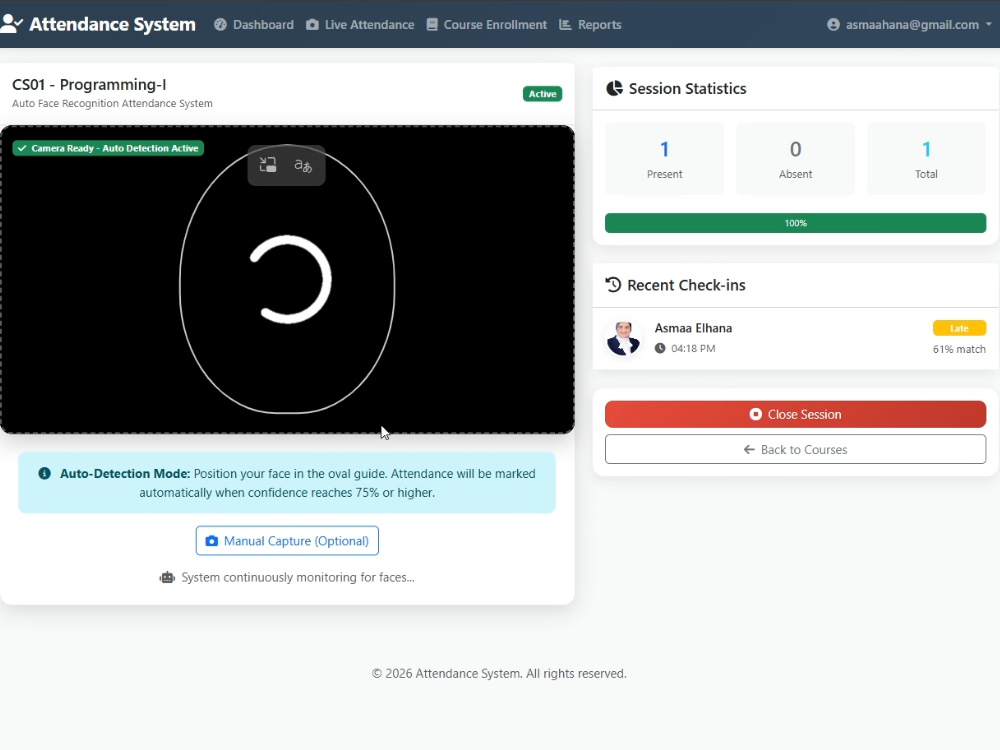Click the '61% match' text
The height and width of the screenshot is (750, 1000).
coord(959,349)
